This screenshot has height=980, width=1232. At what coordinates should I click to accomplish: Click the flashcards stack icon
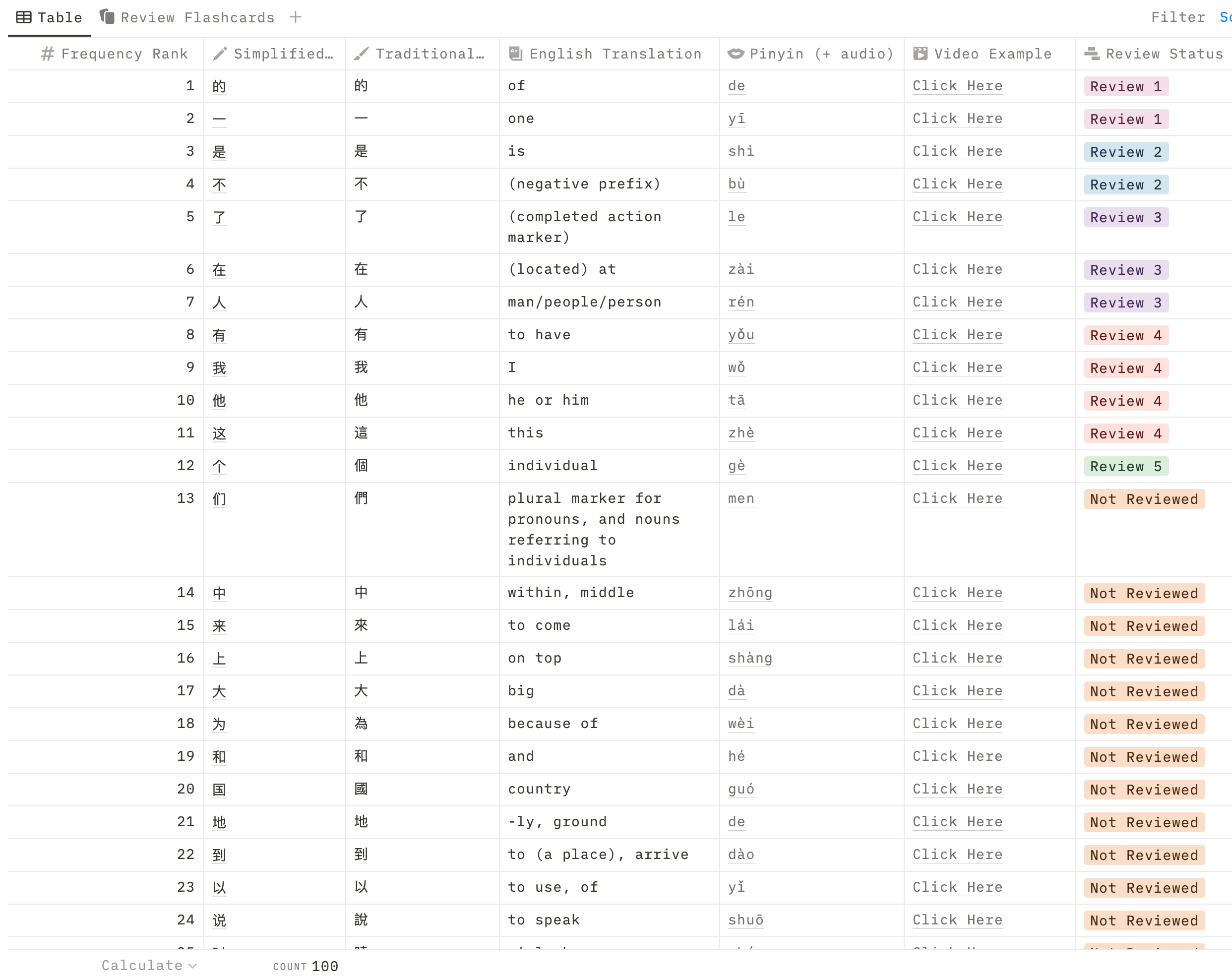click(x=107, y=16)
